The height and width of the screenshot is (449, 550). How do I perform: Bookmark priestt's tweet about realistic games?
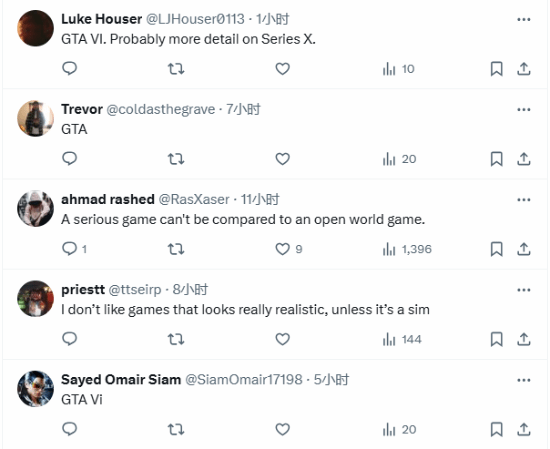[496, 339]
